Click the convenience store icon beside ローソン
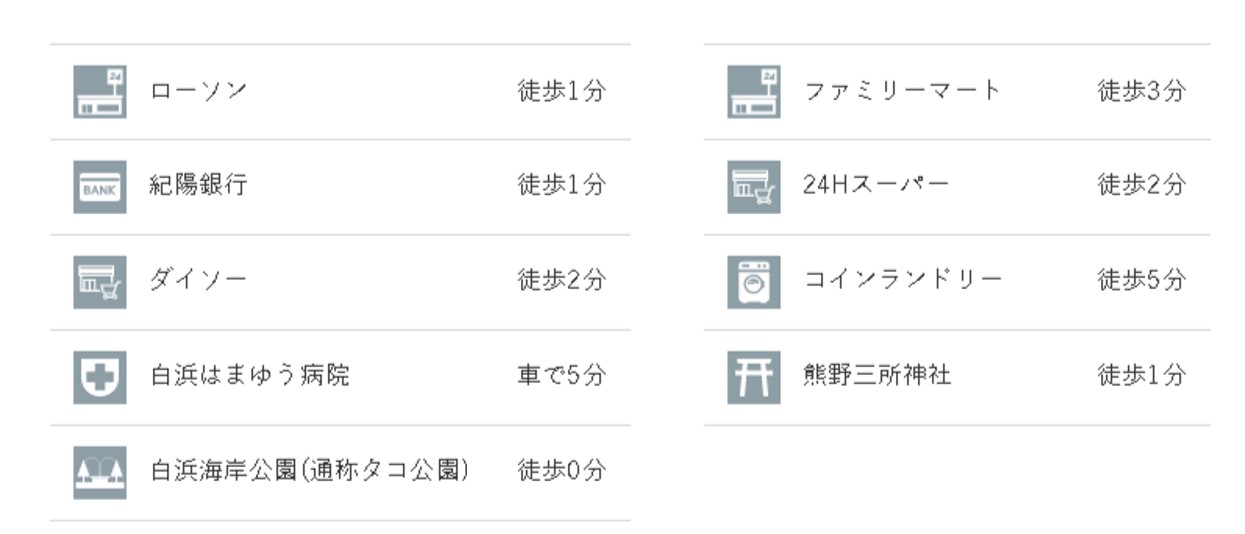Image resolution: width=1245 pixels, height=534 pixels. click(100, 92)
